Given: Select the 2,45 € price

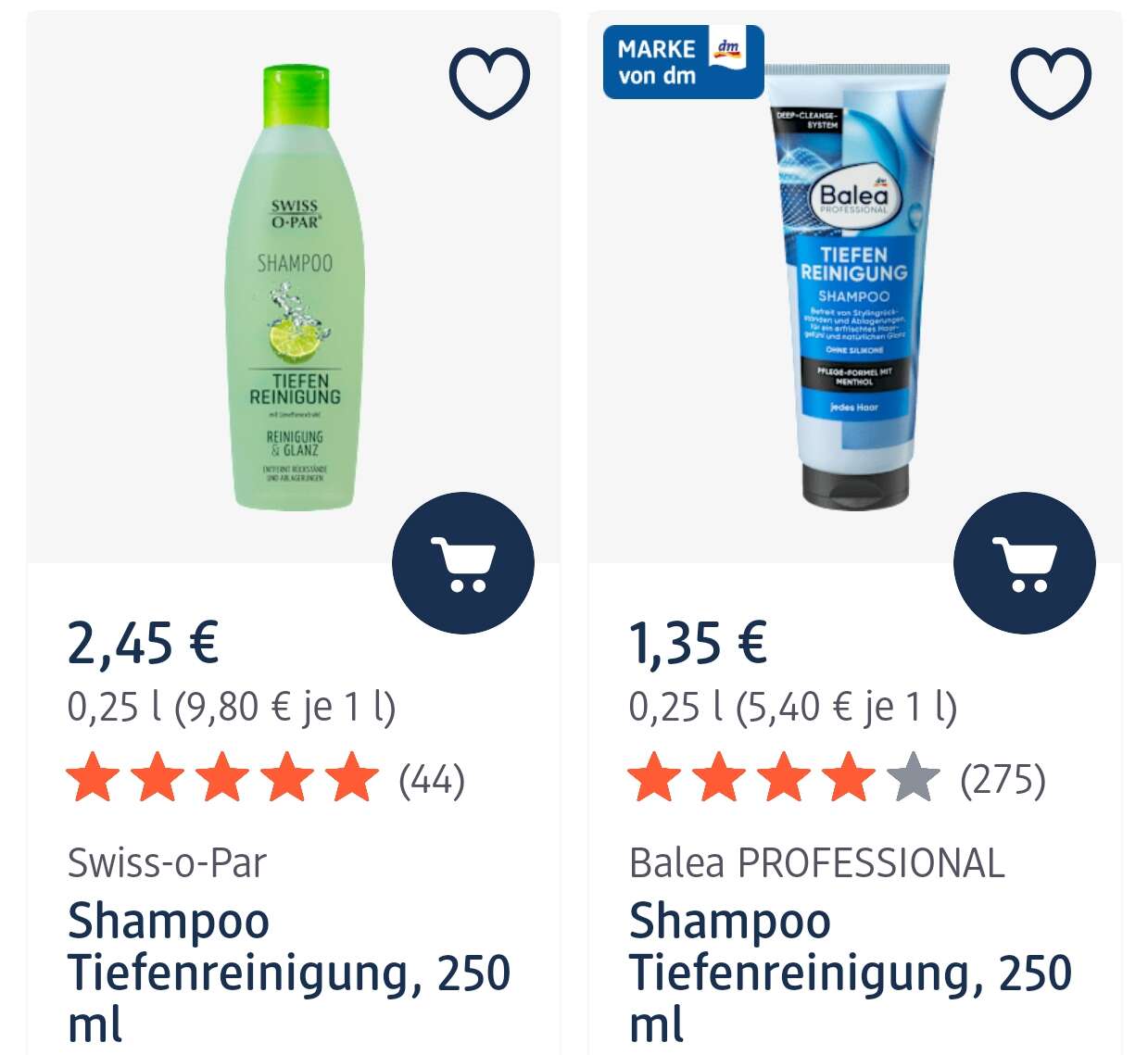Looking at the screenshot, I should click(x=143, y=644).
